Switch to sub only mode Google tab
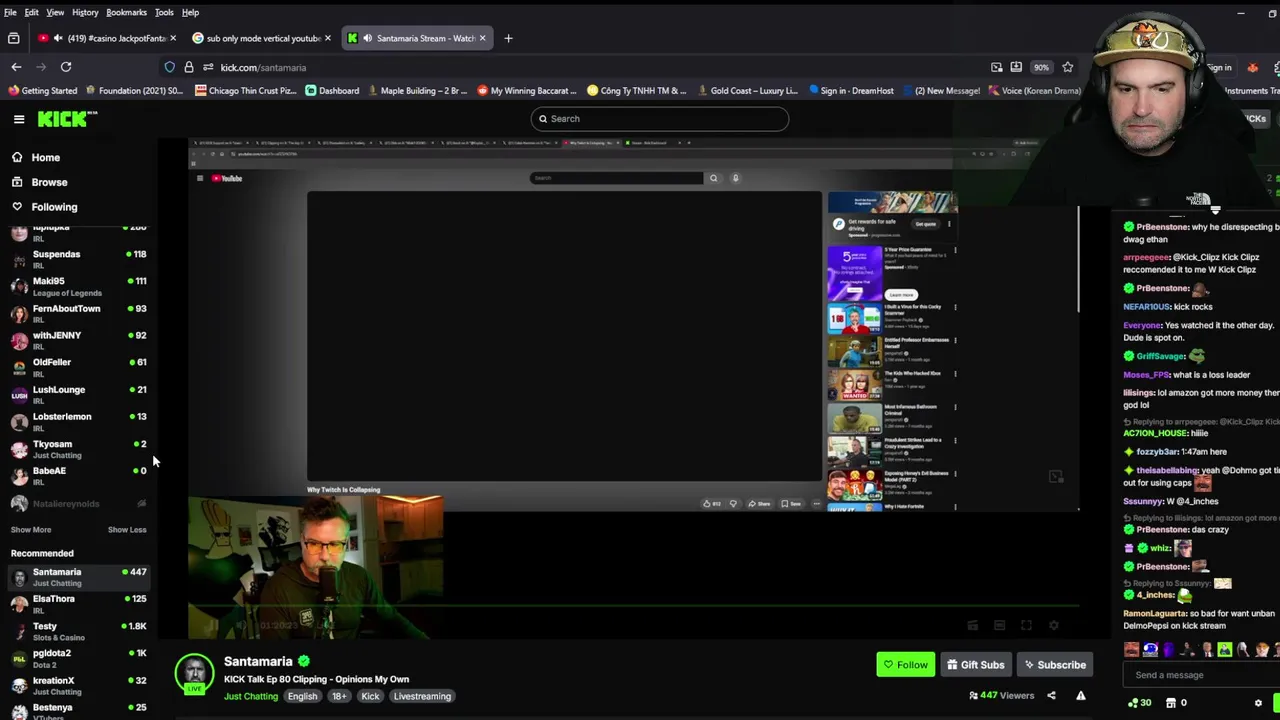 pyautogui.click(x=262, y=38)
